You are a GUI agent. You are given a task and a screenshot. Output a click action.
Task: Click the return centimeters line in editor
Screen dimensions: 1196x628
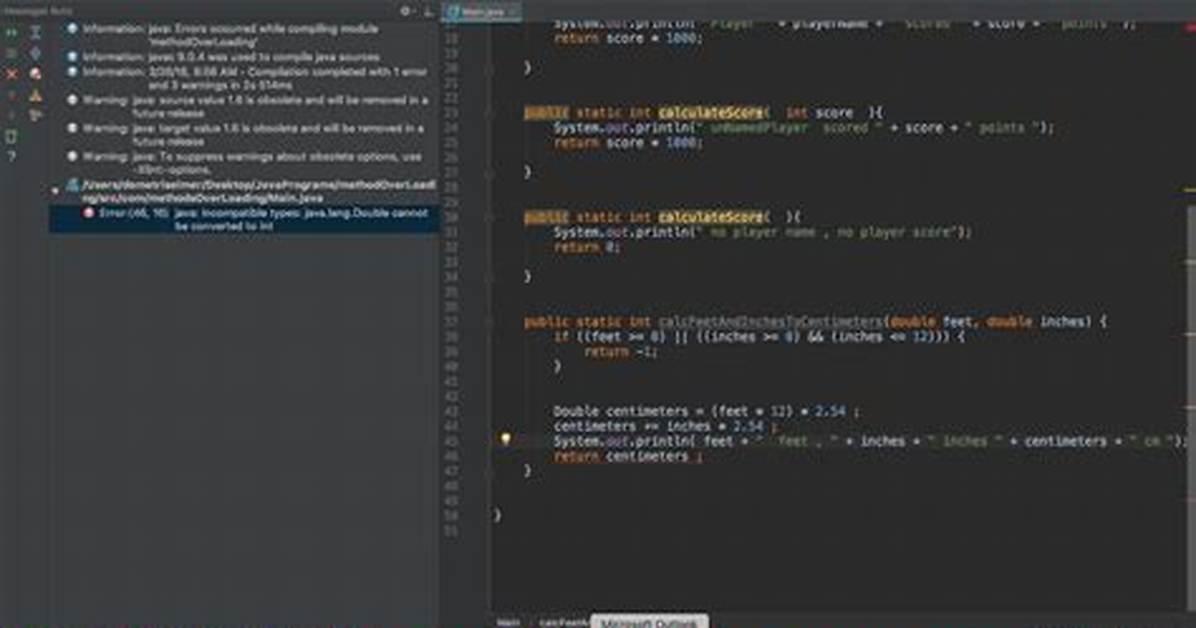pos(627,456)
